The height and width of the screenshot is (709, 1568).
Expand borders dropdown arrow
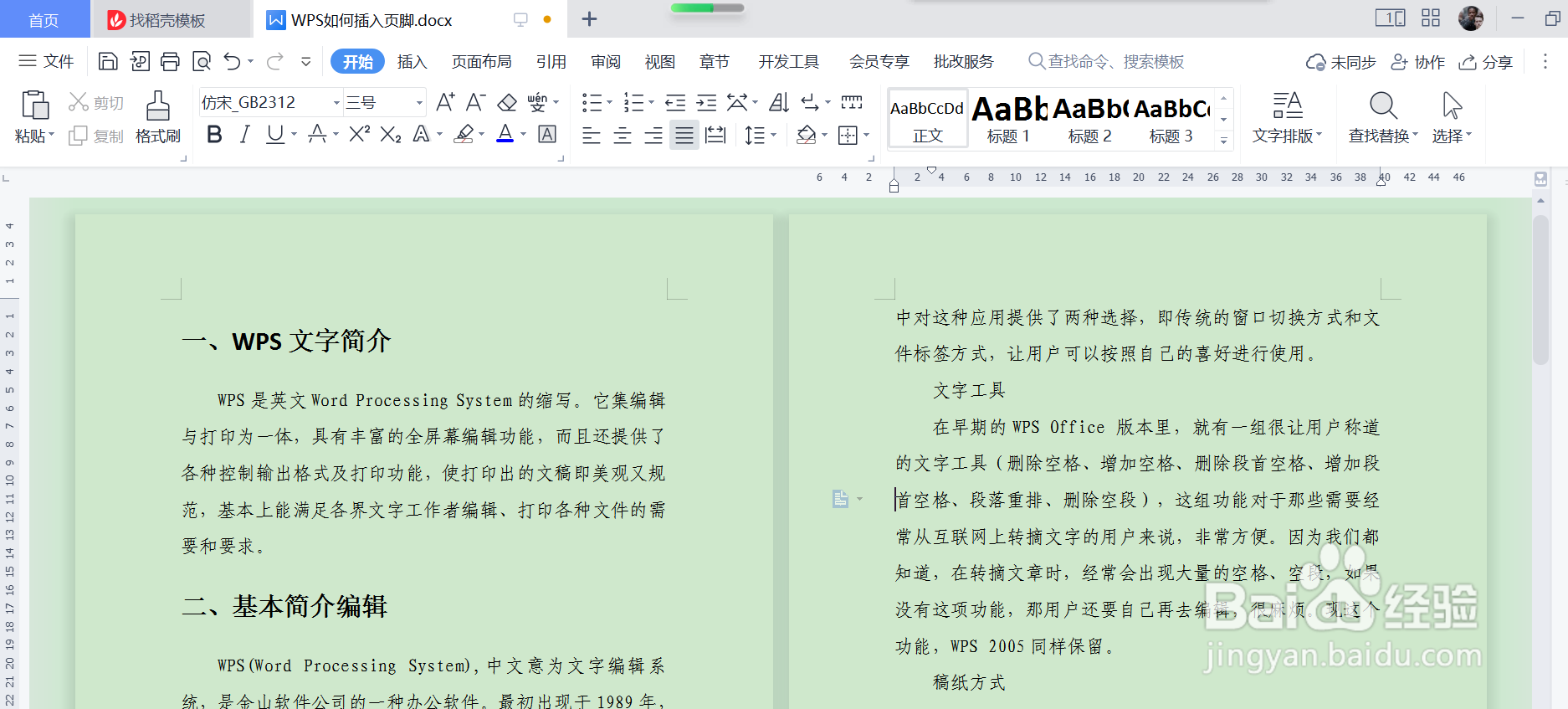coord(867,136)
